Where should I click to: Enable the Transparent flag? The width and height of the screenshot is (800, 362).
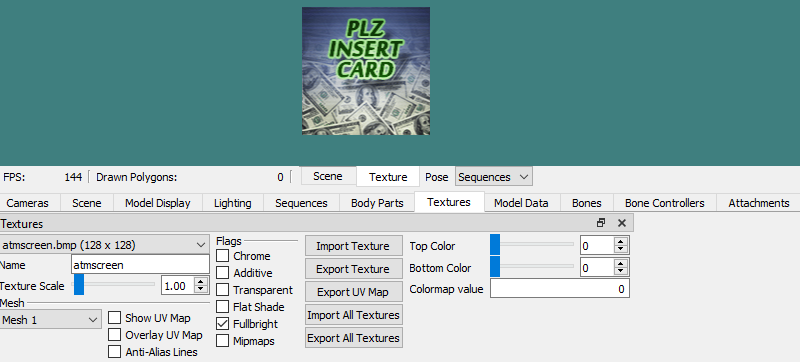coord(222,290)
